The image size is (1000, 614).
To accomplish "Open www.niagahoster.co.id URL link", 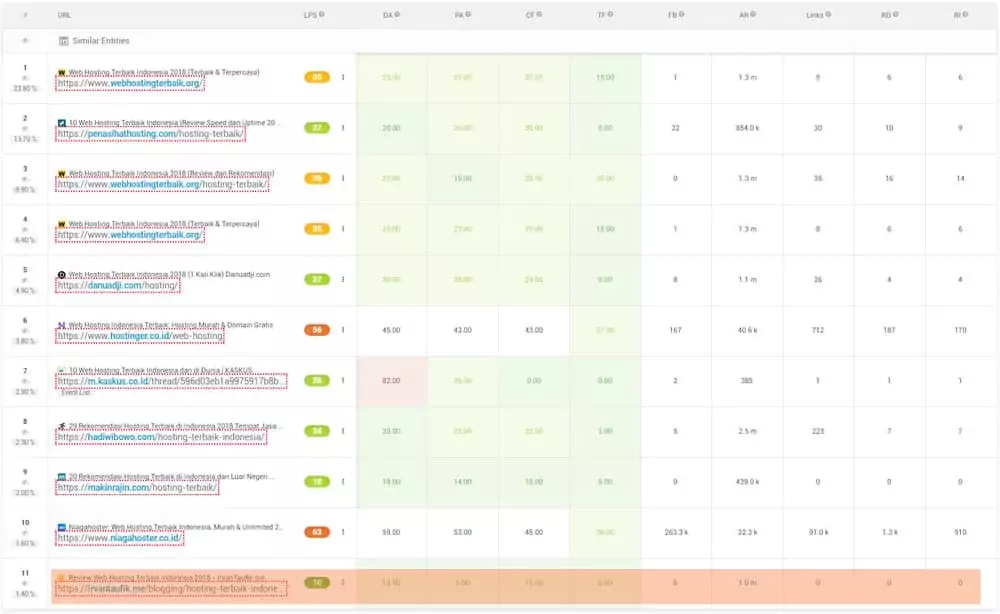I will tap(119, 538).
